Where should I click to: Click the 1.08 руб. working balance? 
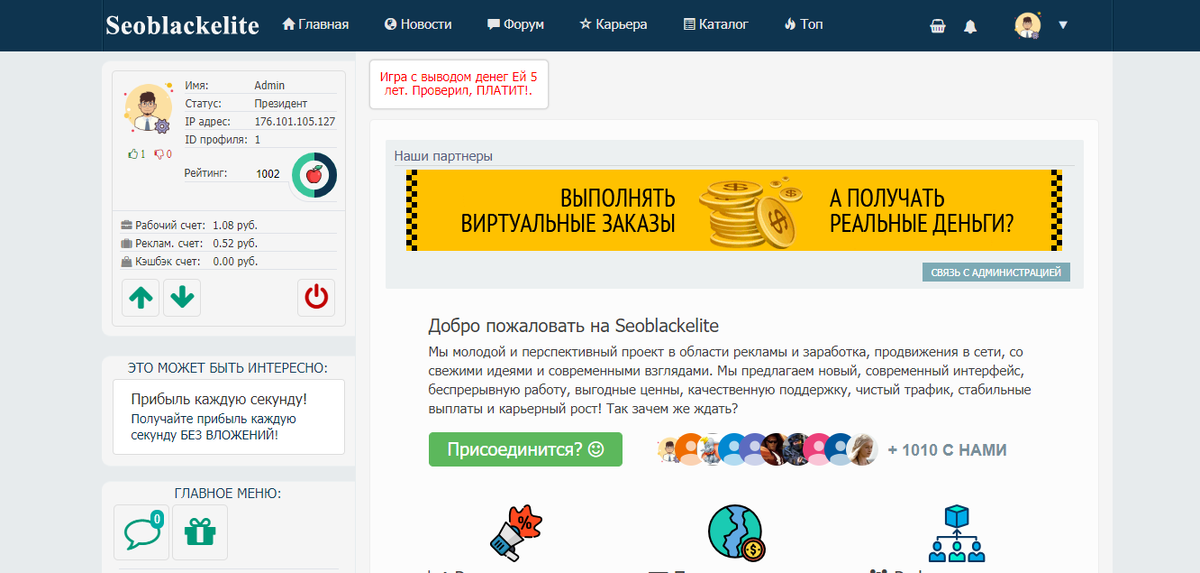coord(235,225)
